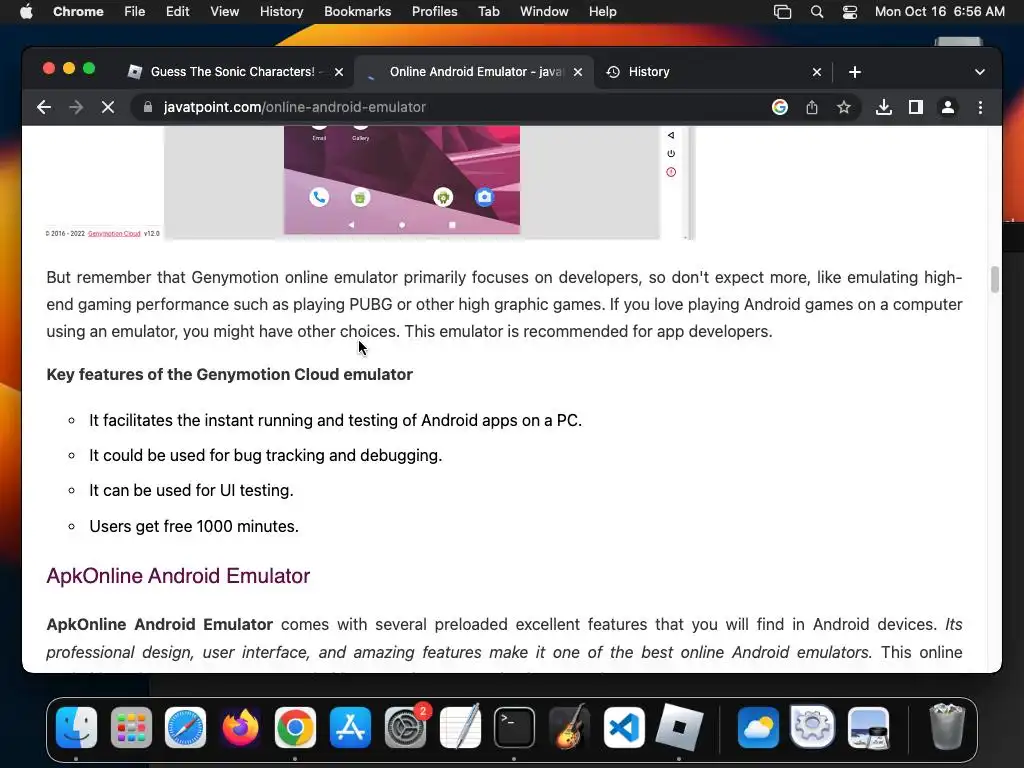Open Control Center
Screen dimensions: 1024x768
850,12
